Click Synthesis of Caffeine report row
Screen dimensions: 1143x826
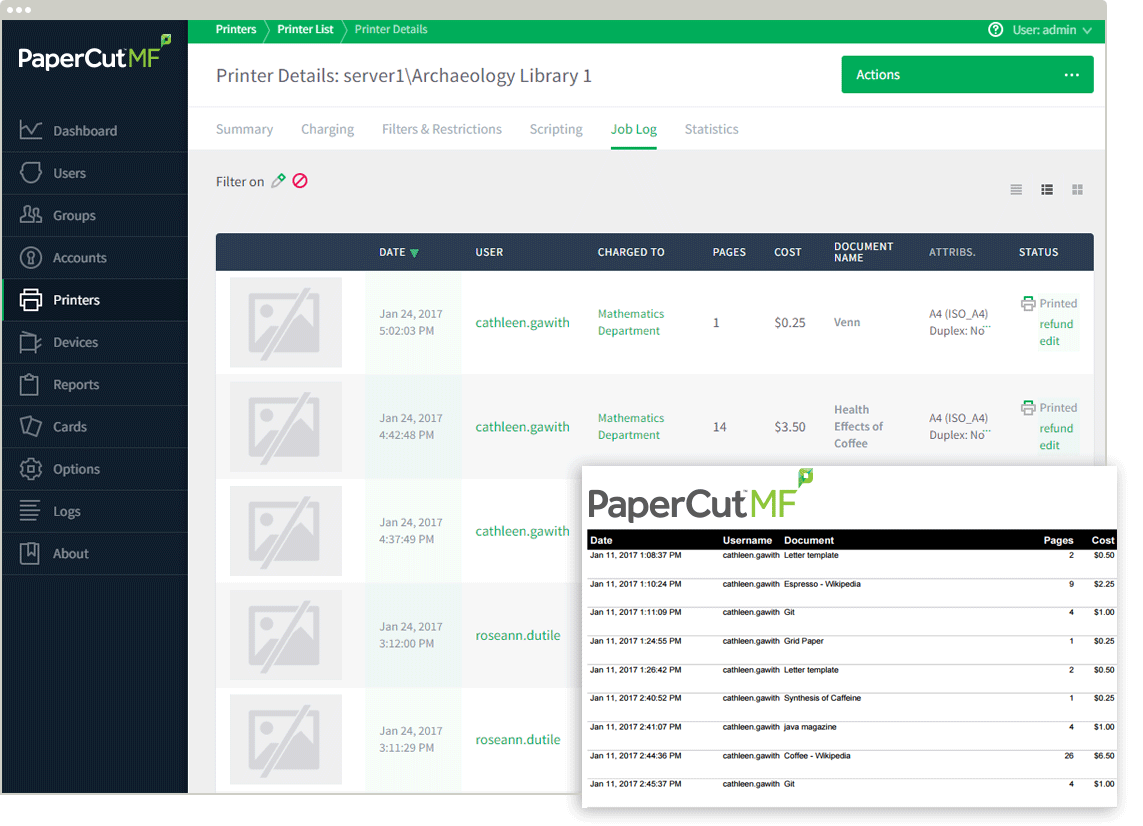(851, 698)
